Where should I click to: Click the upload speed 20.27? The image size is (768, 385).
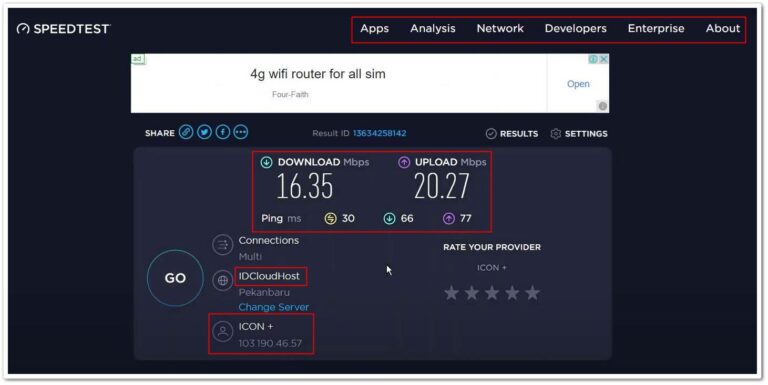pyautogui.click(x=442, y=187)
